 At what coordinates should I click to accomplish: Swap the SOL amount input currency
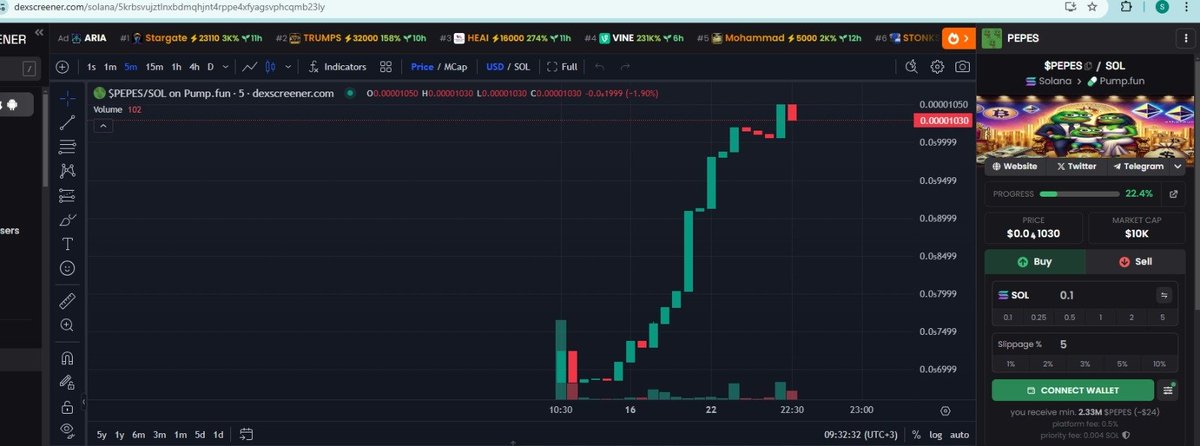pyautogui.click(x=1164, y=295)
